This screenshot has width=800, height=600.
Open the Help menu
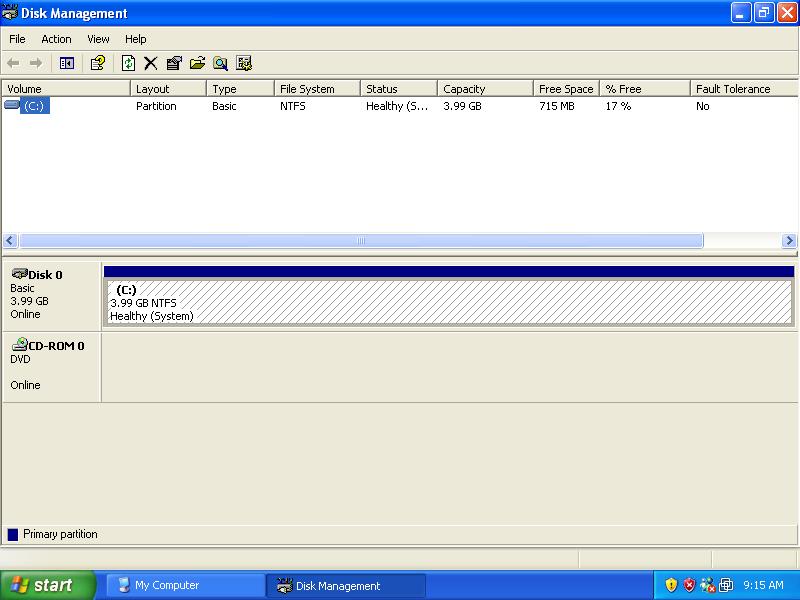pyautogui.click(x=135, y=39)
